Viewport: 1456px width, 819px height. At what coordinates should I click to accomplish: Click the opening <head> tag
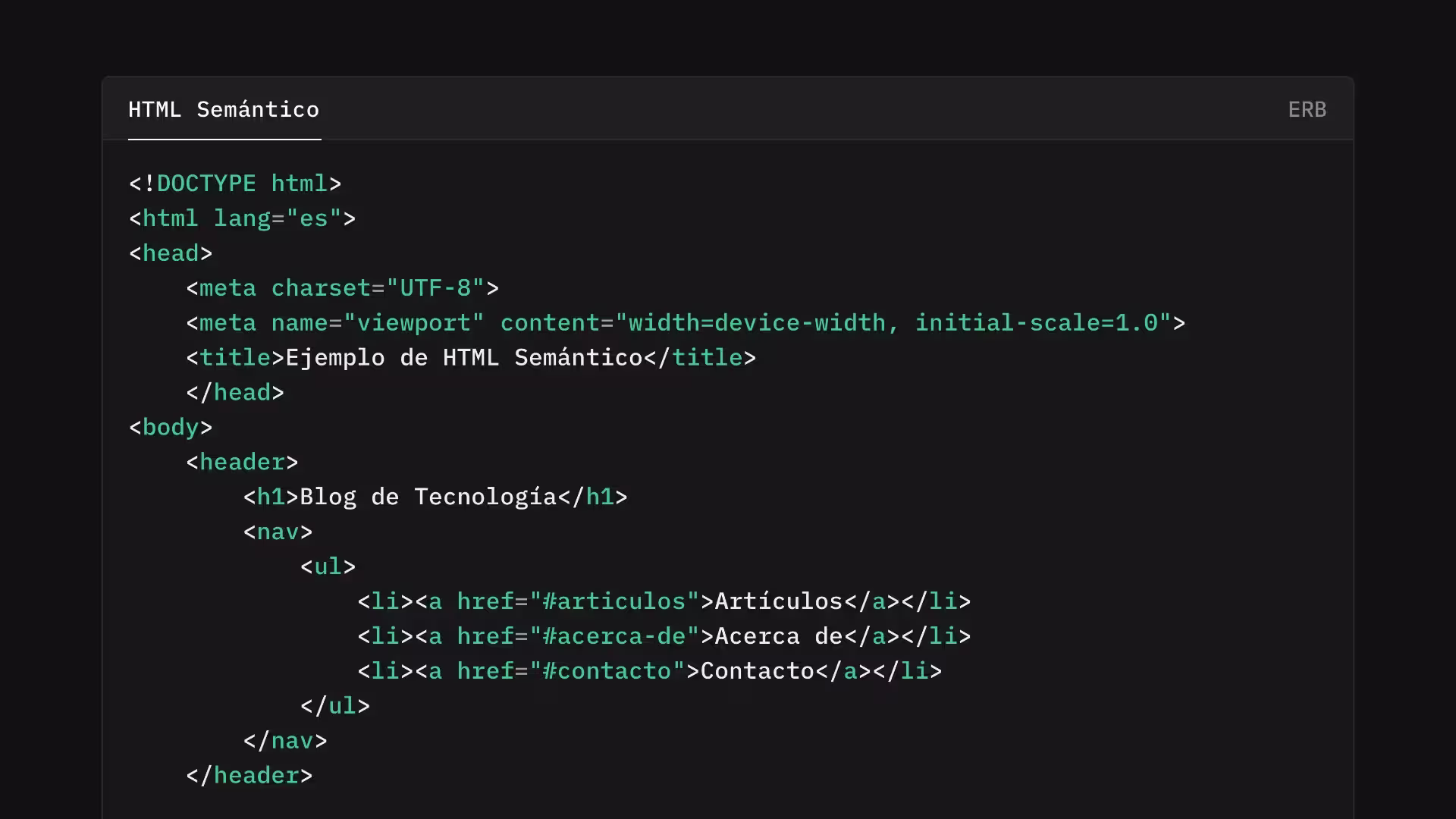[x=171, y=253]
